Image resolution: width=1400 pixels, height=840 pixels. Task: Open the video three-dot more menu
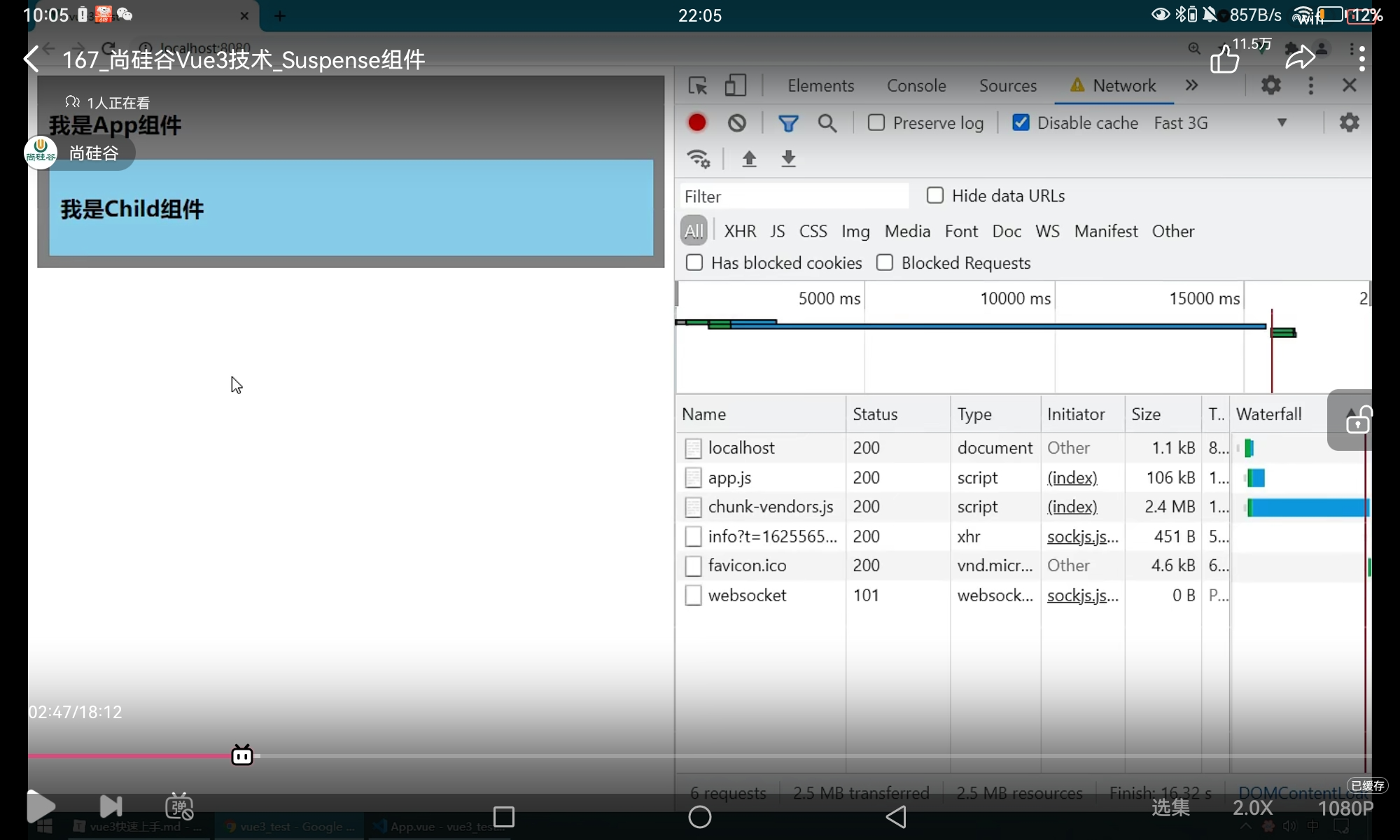(1361, 59)
